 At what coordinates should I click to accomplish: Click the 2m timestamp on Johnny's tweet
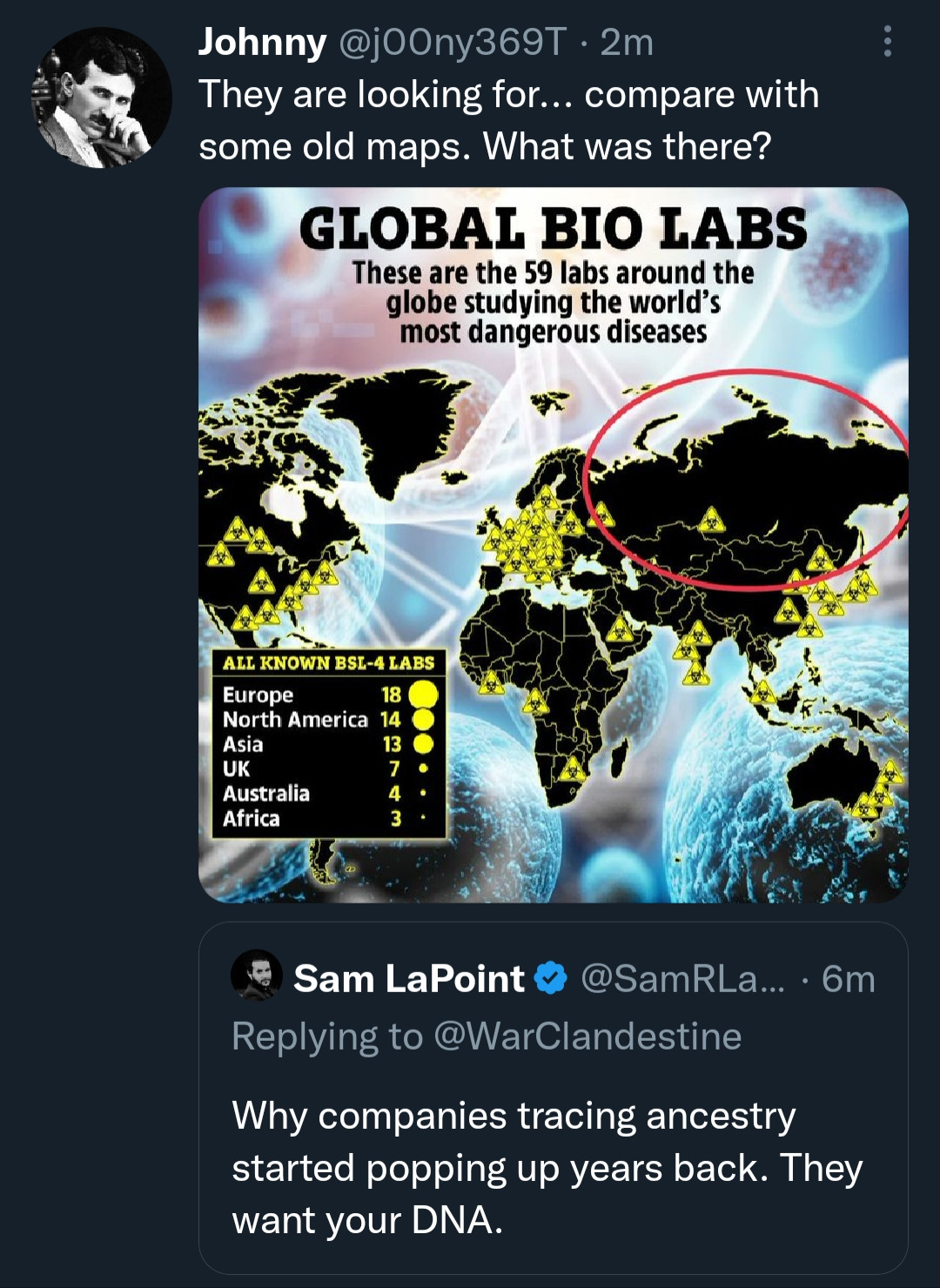pos(627,42)
